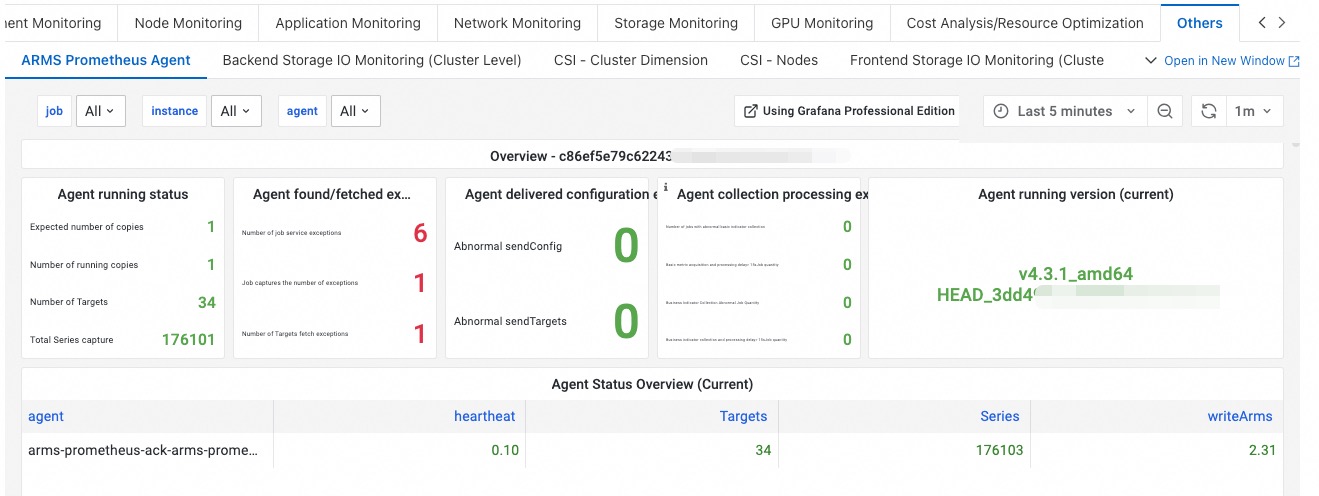Viewport: 1319px width, 496px height.
Task: Expand the 1m refresh interval dropdown
Action: 1254,111
